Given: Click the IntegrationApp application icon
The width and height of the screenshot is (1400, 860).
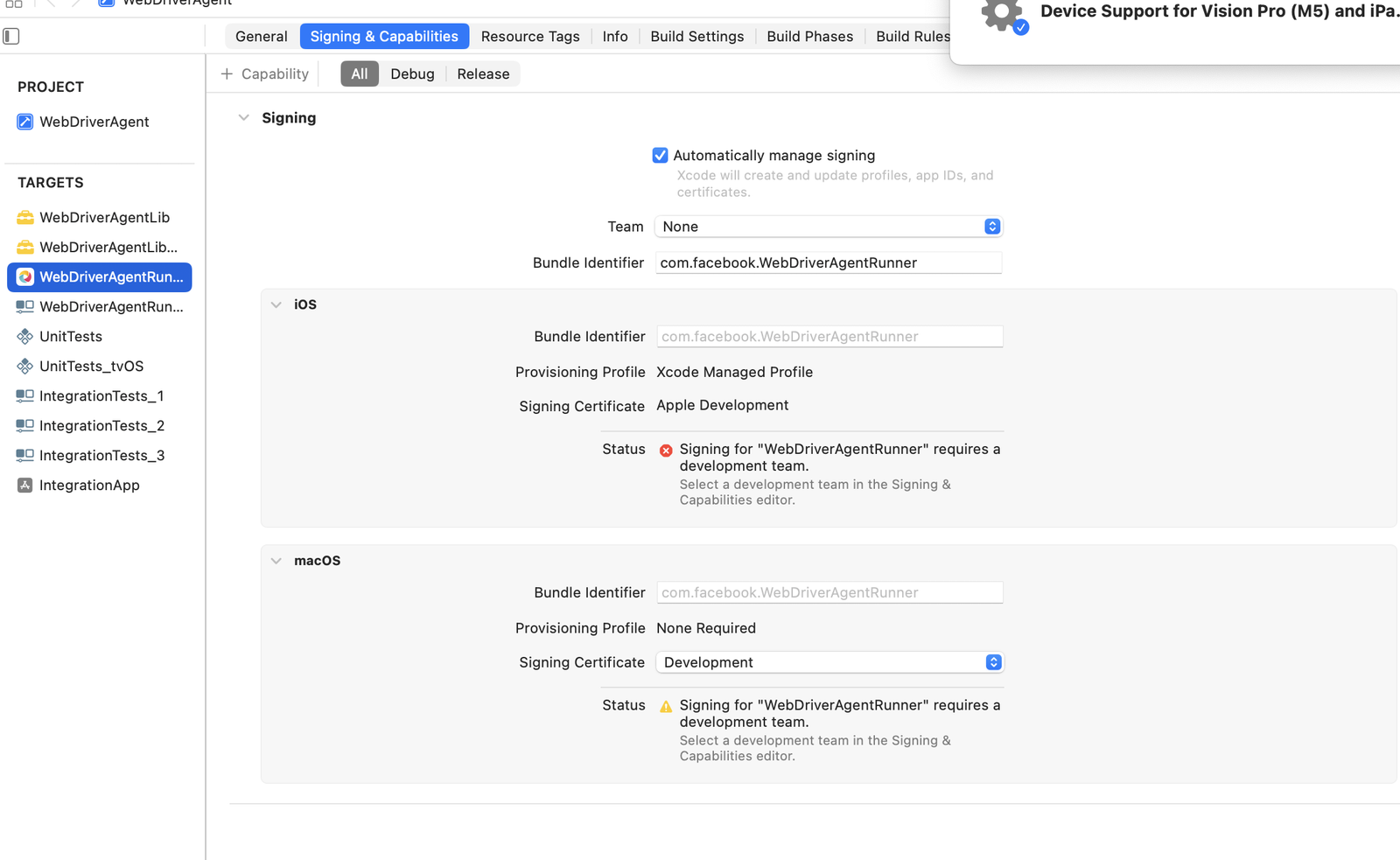Looking at the screenshot, I should (x=25, y=485).
